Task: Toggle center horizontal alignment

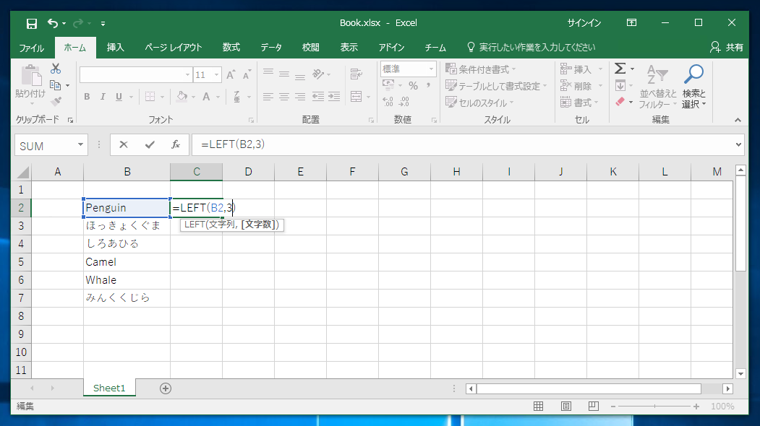Action: tap(284, 97)
